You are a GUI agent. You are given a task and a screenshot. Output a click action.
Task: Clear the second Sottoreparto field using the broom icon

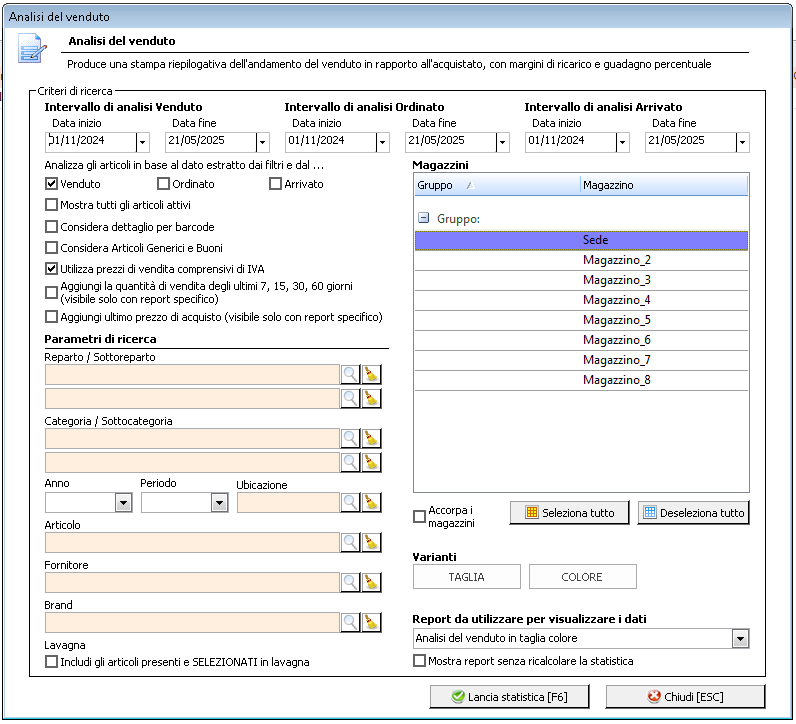click(x=372, y=399)
